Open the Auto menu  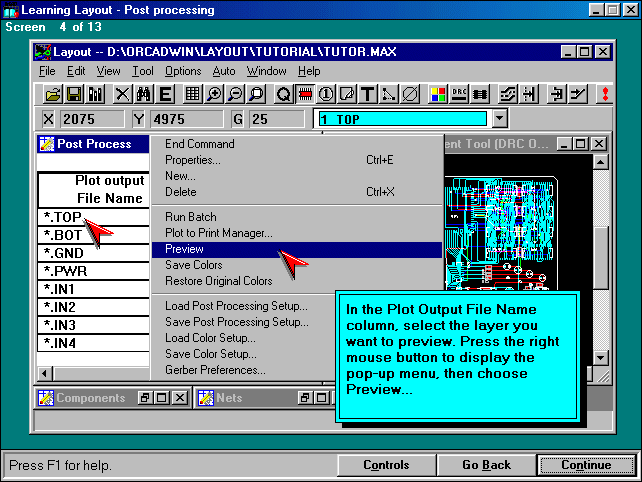click(x=224, y=71)
